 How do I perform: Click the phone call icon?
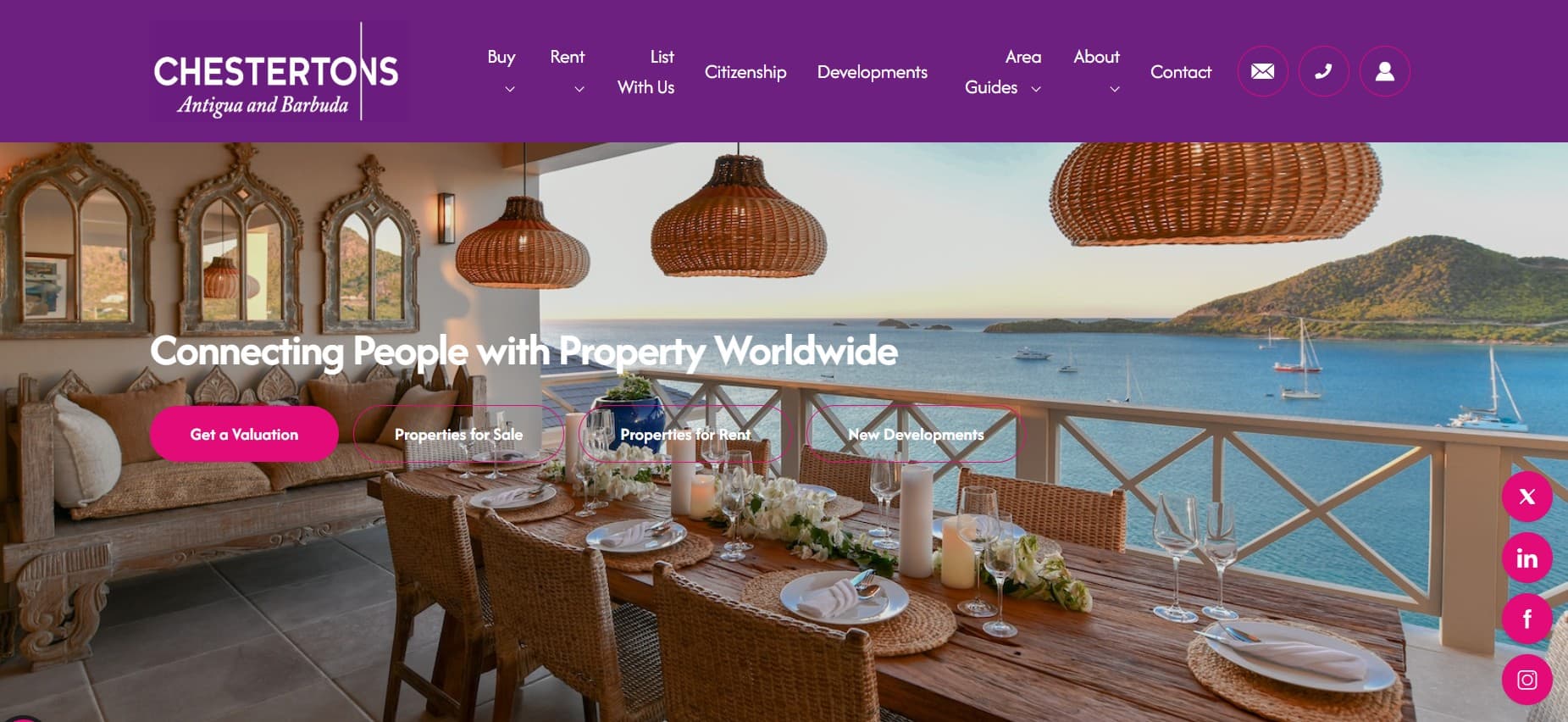click(x=1323, y=71)
